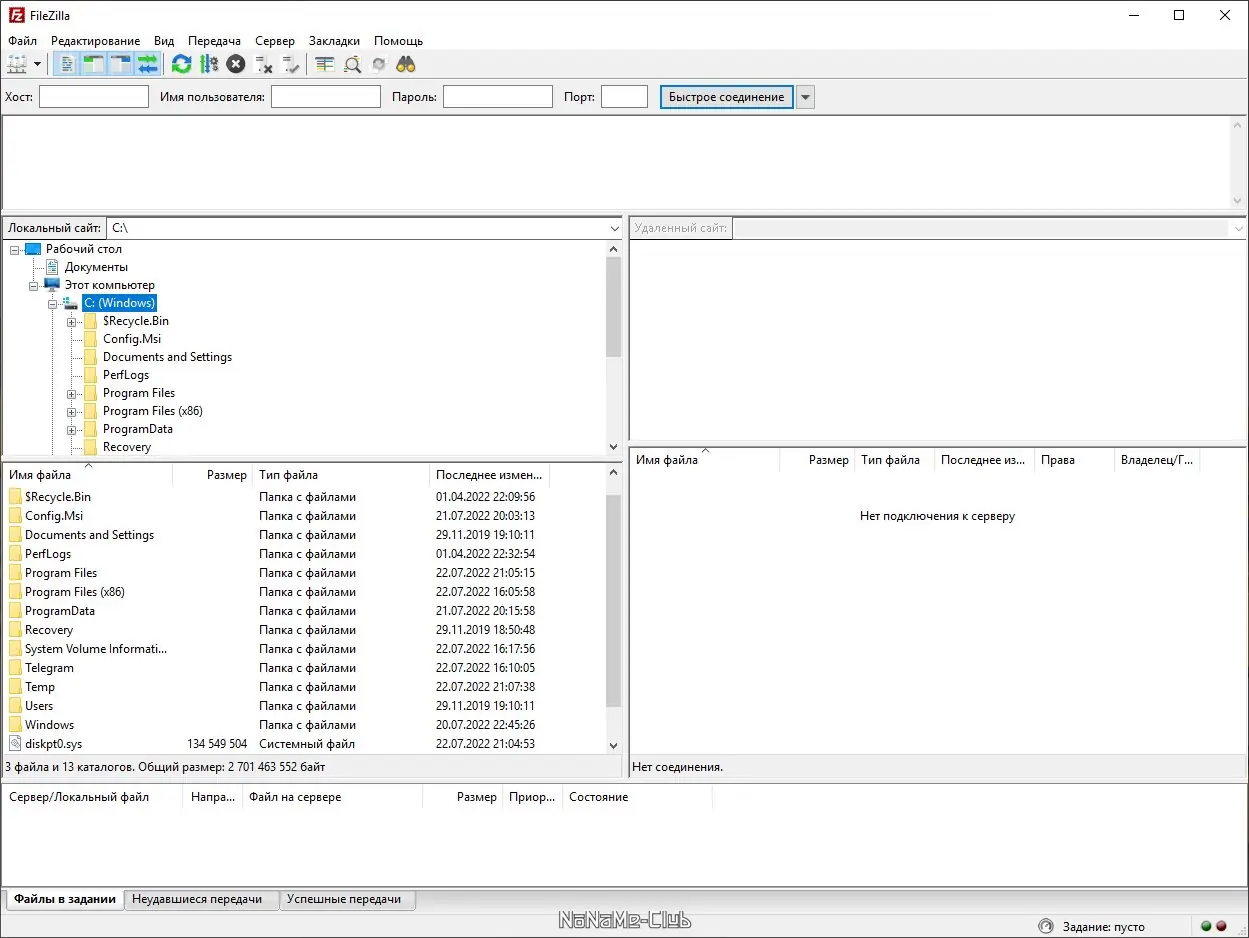Select Recovery folder in the tree
Image resolution: width=1249 pixels, height=938 pixels.
click(x=127, y=447)
